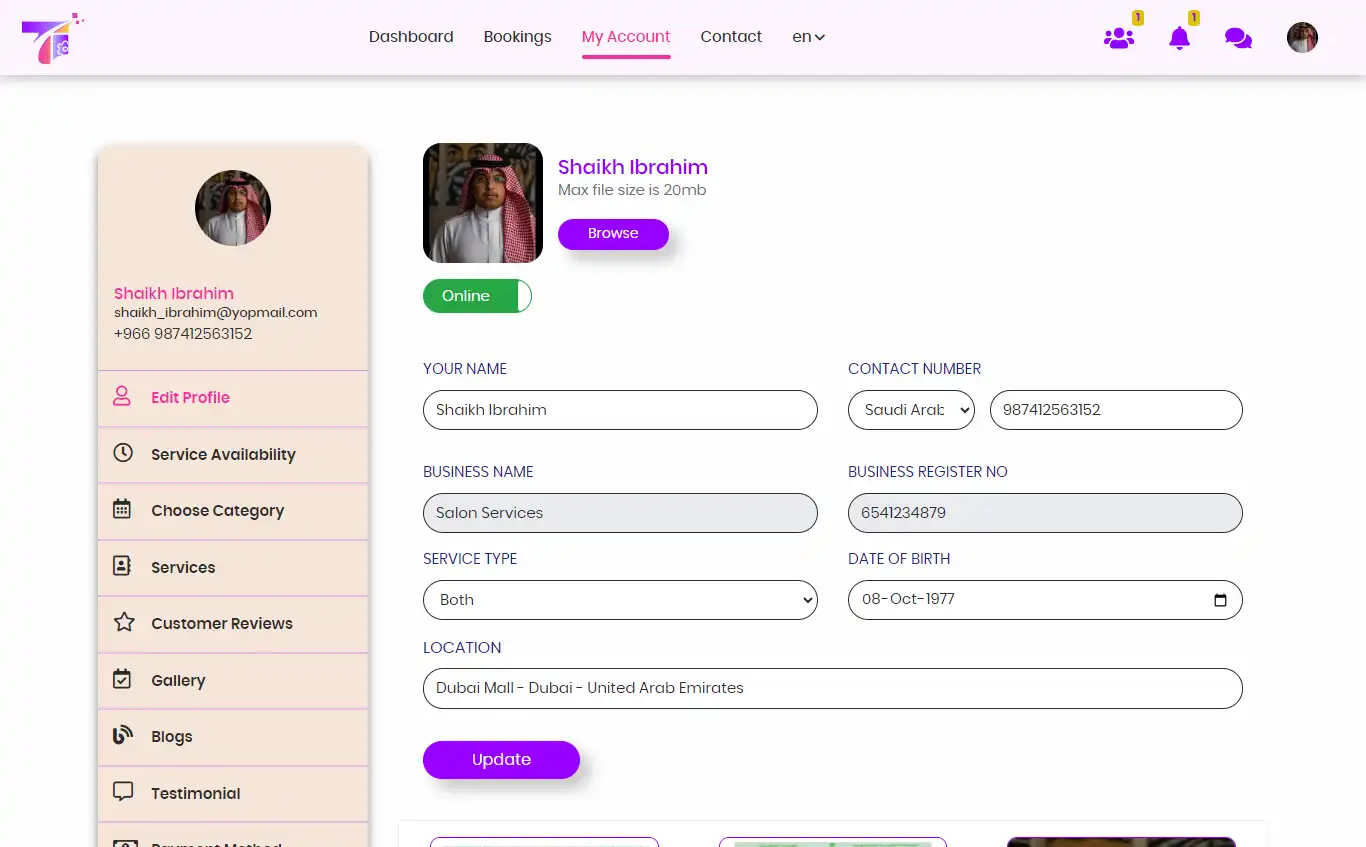1366x847 pixels.
Task: Go to the Dashboard menu item
Action: tap(410, 37)
